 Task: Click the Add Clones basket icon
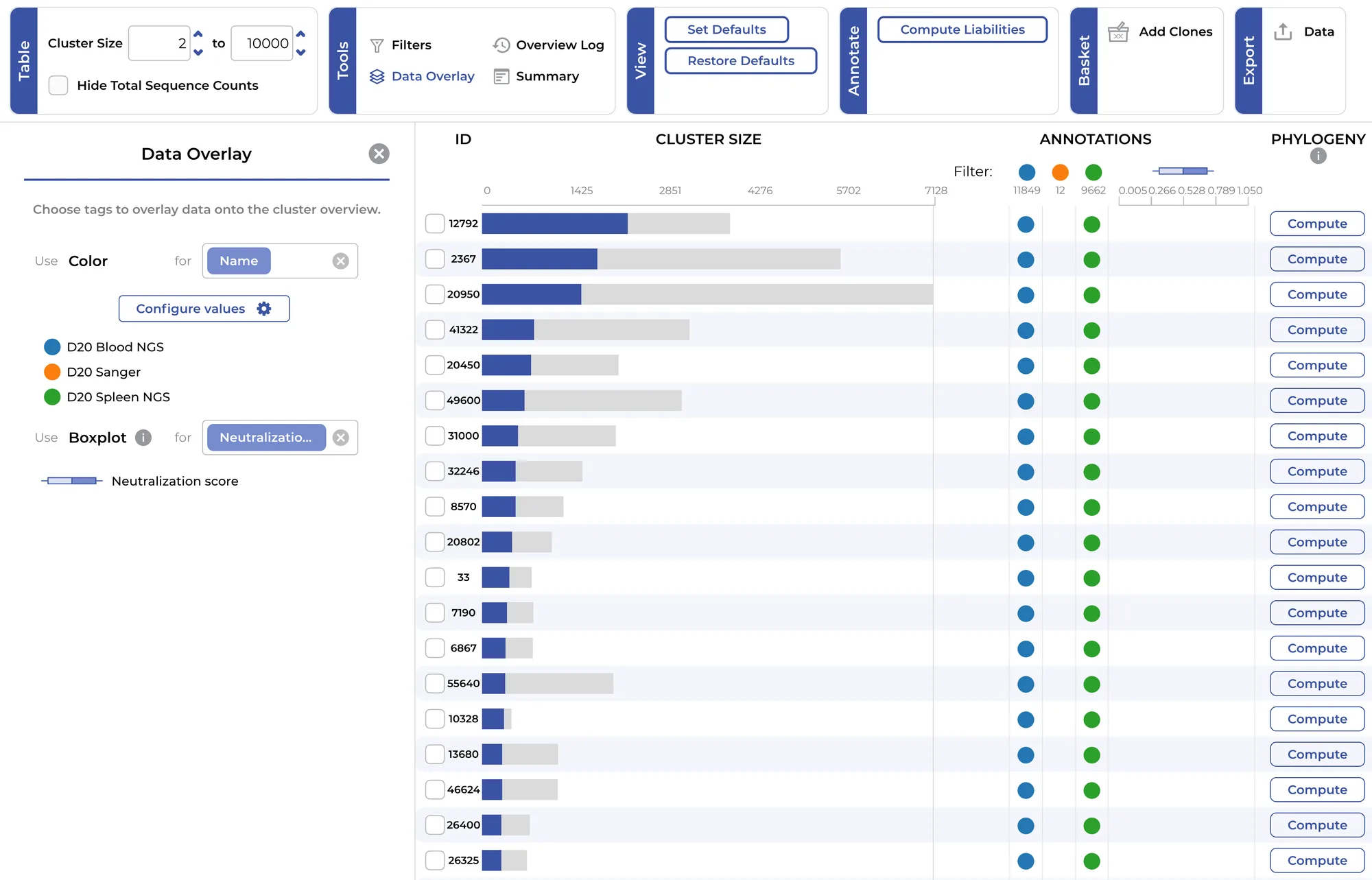(1118, 32)
